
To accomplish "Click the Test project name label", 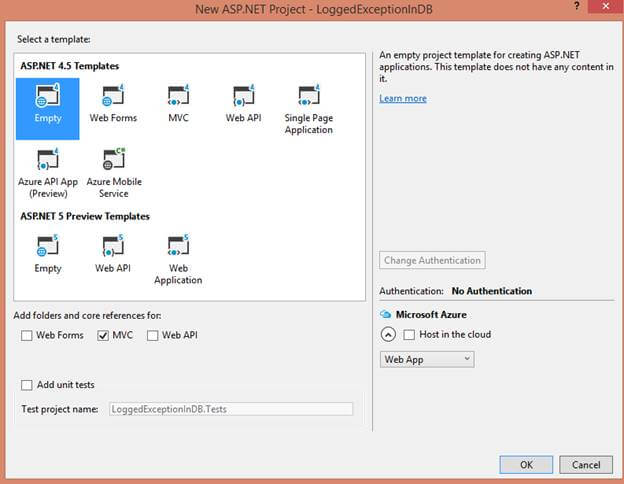I will (x=60, y=409).
